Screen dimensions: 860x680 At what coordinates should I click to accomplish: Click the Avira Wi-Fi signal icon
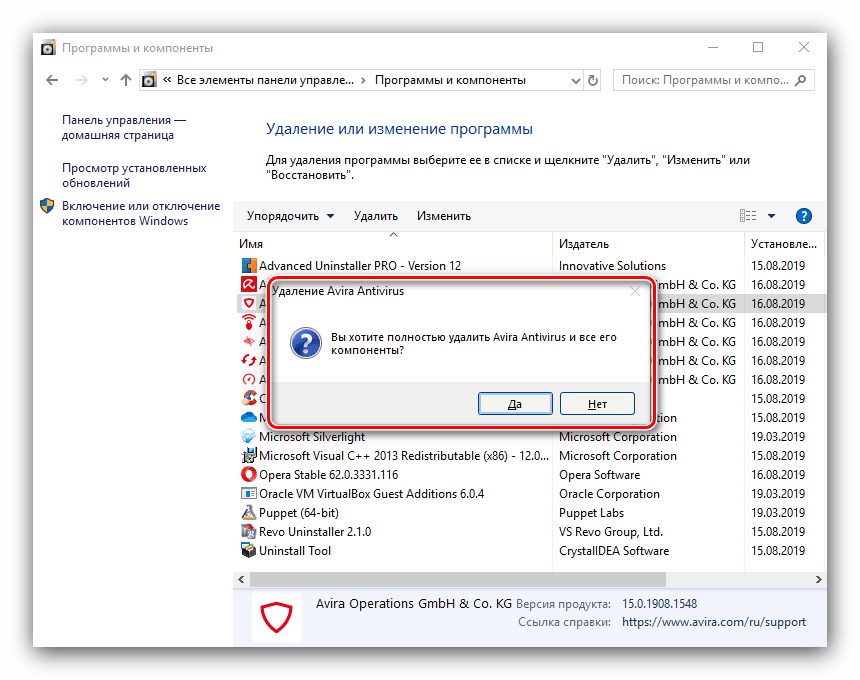pyautogui.click(x=249, y=322)
